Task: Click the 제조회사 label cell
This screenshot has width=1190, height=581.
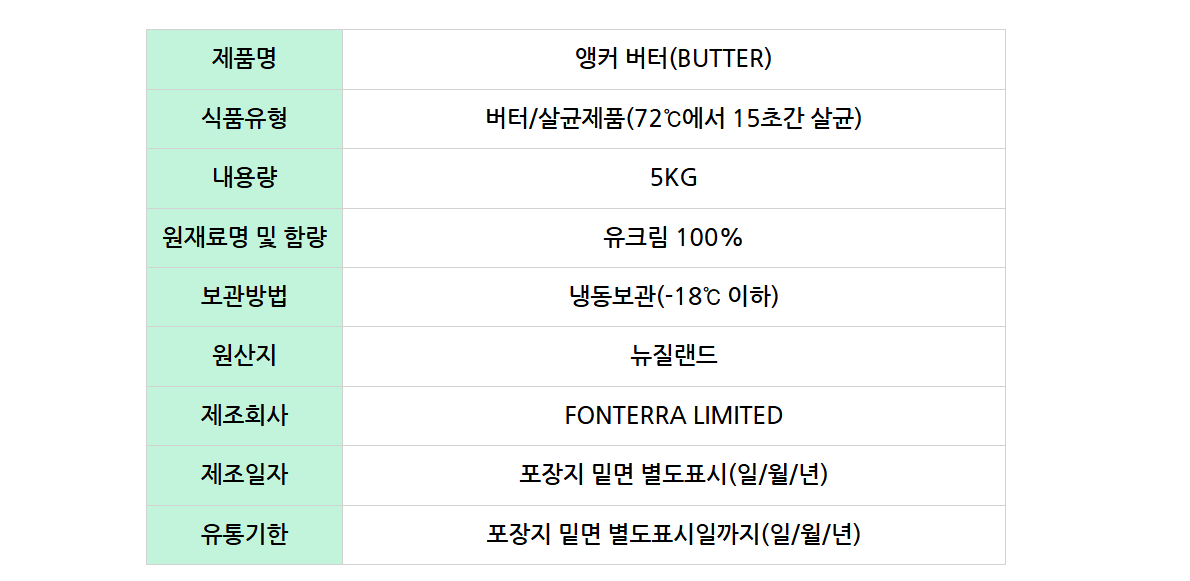Action: (244, 415)
